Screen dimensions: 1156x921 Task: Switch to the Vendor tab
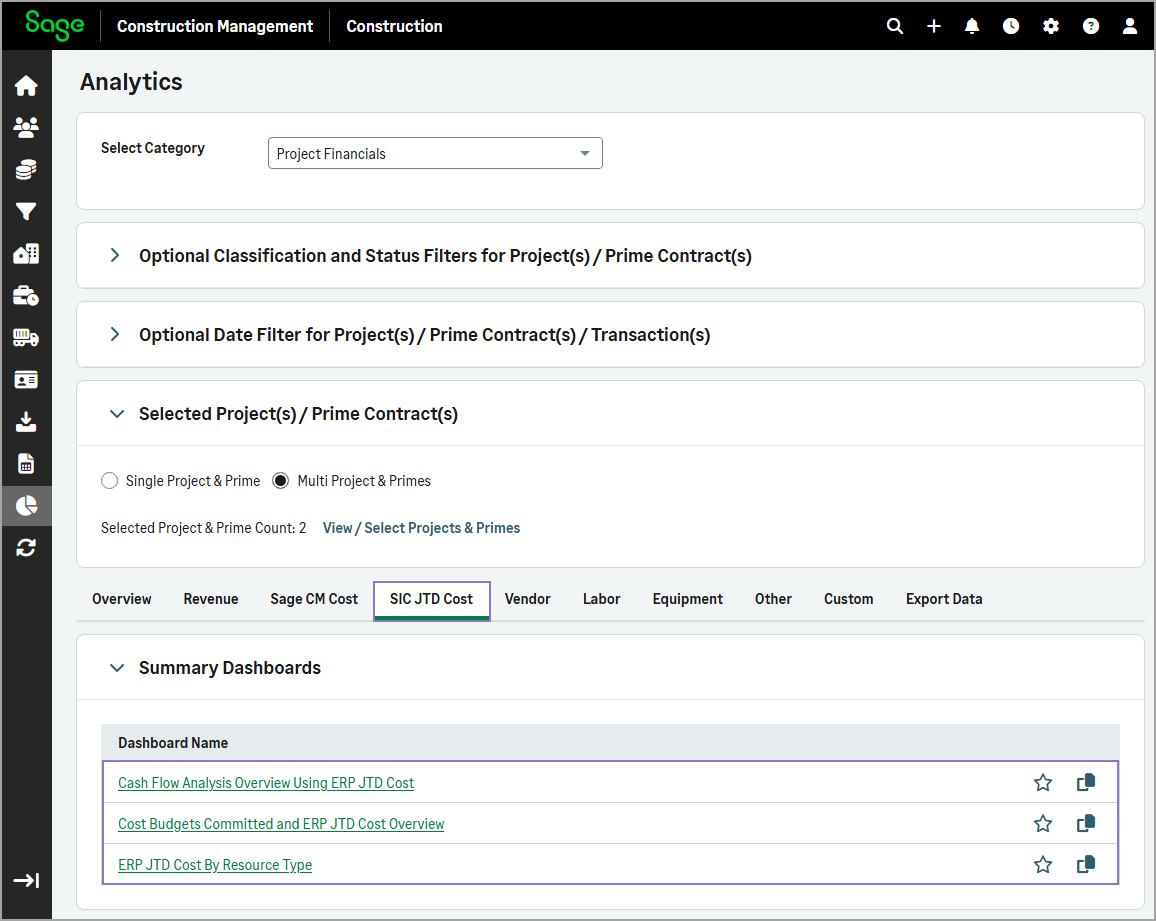(527, 599)
